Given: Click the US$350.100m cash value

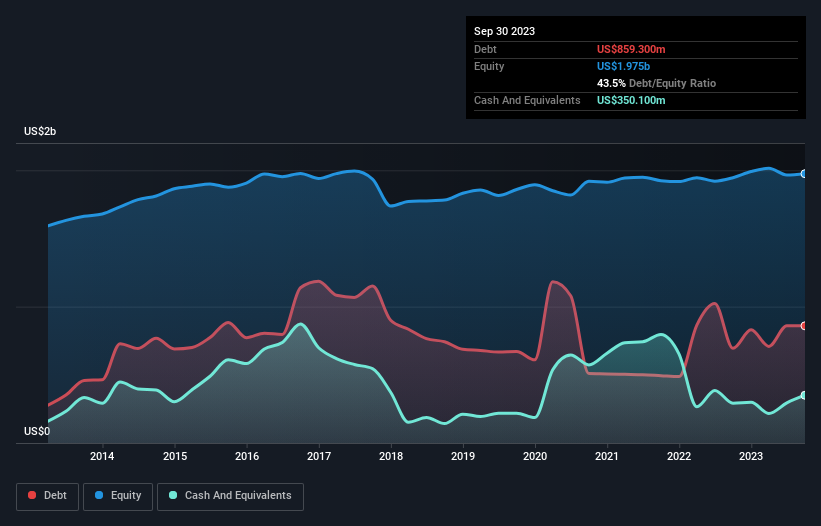Looking at the screenshot, I should 631,100.
